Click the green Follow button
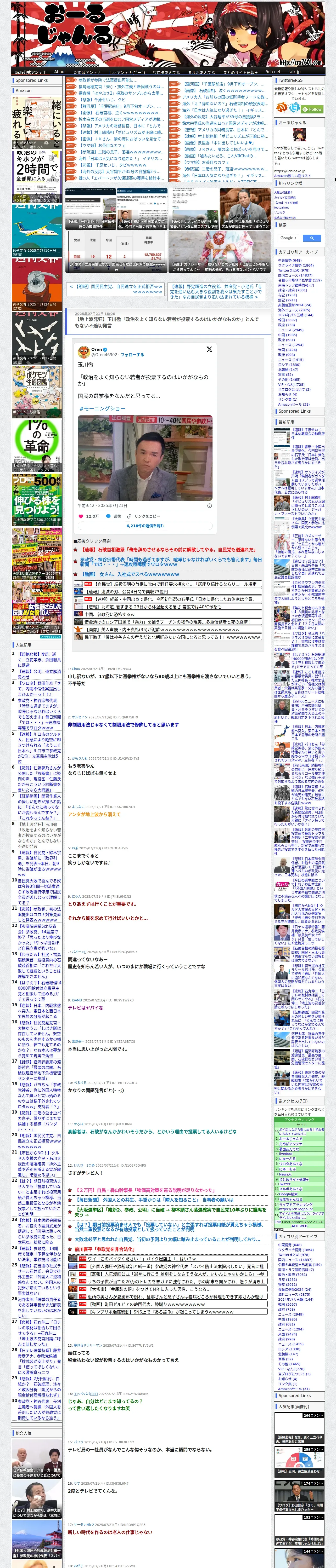 313,109
